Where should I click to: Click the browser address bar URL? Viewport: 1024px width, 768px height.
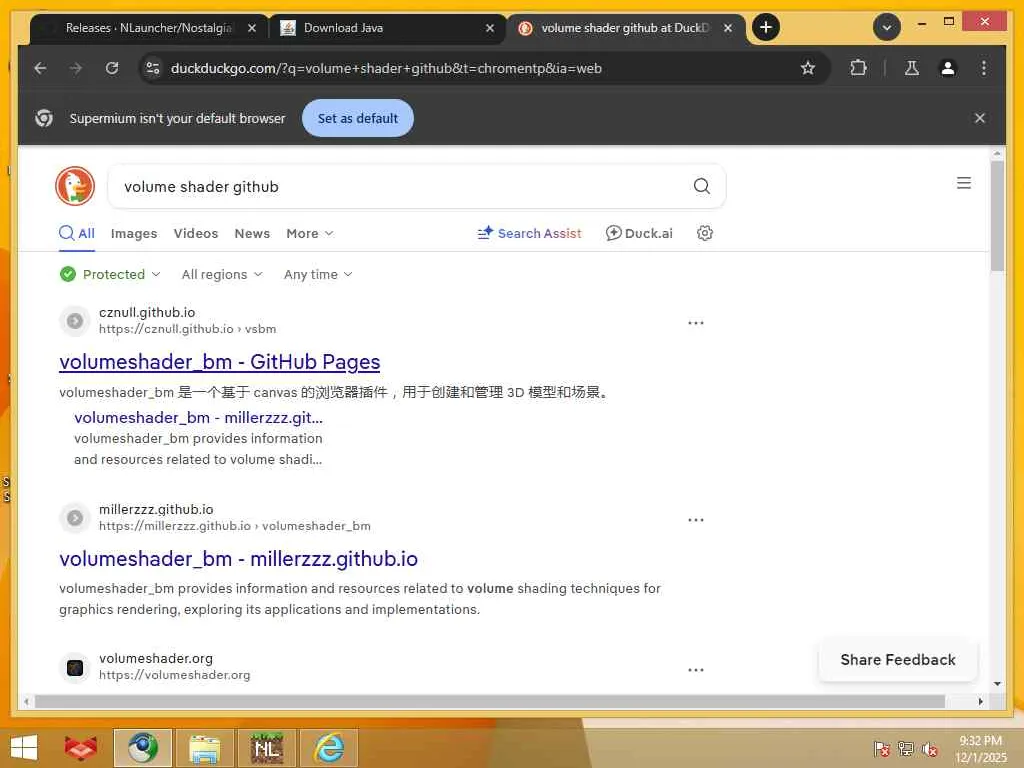coord(386,68)
